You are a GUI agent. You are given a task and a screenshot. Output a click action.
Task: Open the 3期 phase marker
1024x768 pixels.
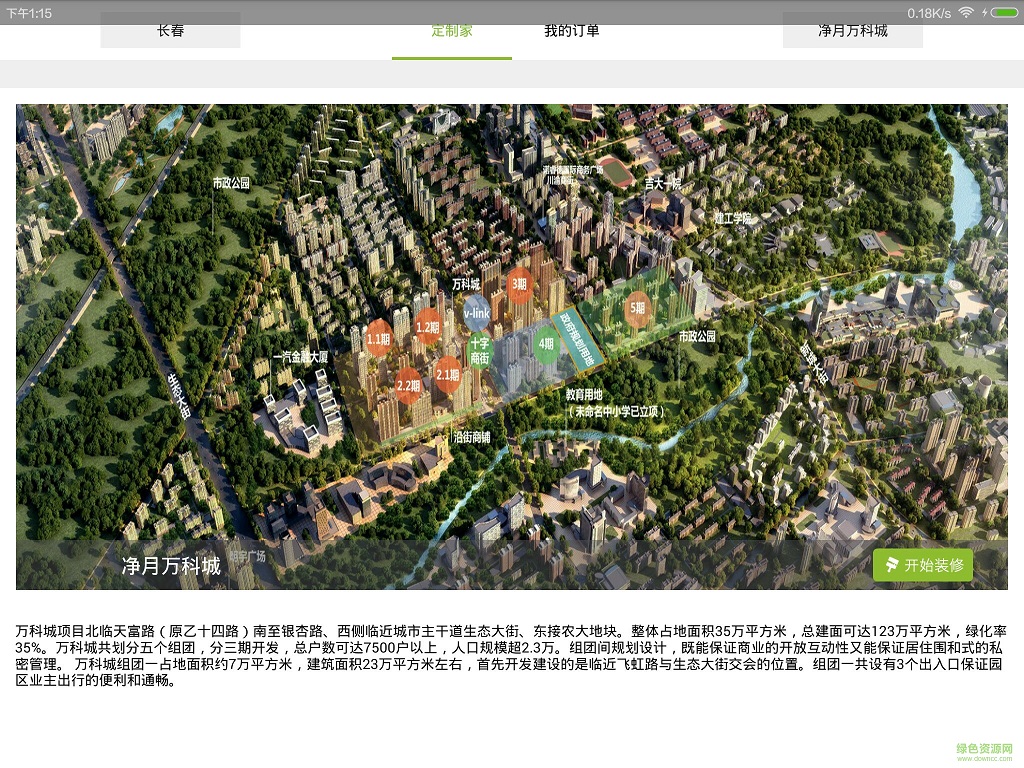518,285
